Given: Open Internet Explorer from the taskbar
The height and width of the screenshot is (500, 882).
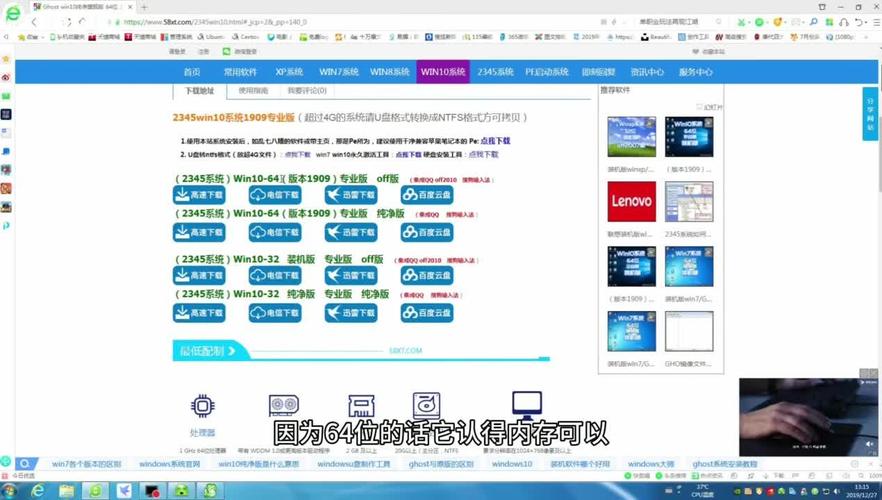Looking at the screenshot, I should [38, 491].
